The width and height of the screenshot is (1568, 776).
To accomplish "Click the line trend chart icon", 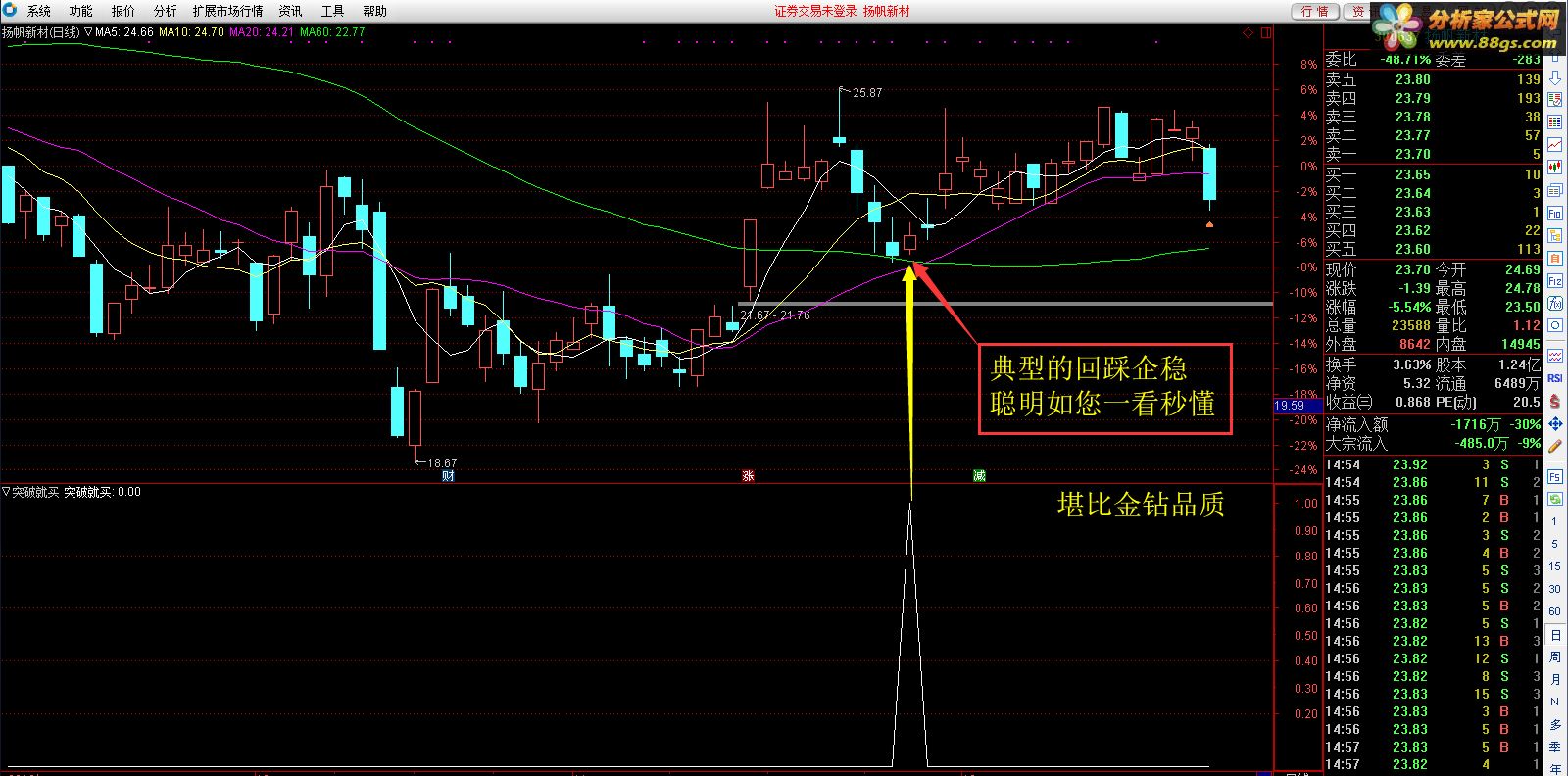I will click(x=1555, y=145).
